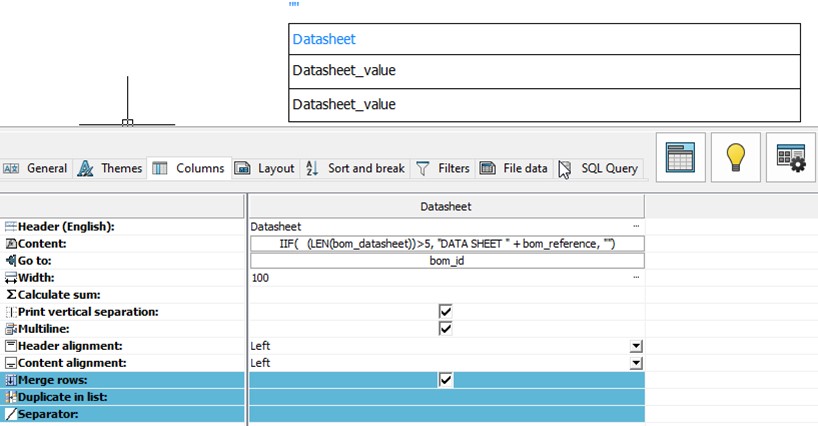The image size is (818, 426).
Task: Open the Themes tab
Action: [110, 169]
